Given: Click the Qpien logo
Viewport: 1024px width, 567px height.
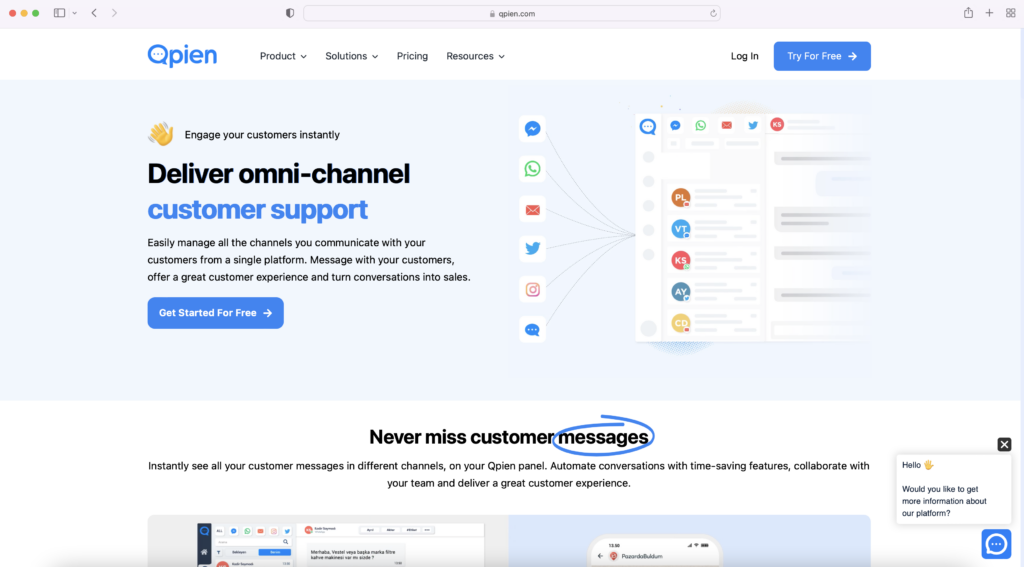Looking at the screenshot, I should [x=182, y=56].
